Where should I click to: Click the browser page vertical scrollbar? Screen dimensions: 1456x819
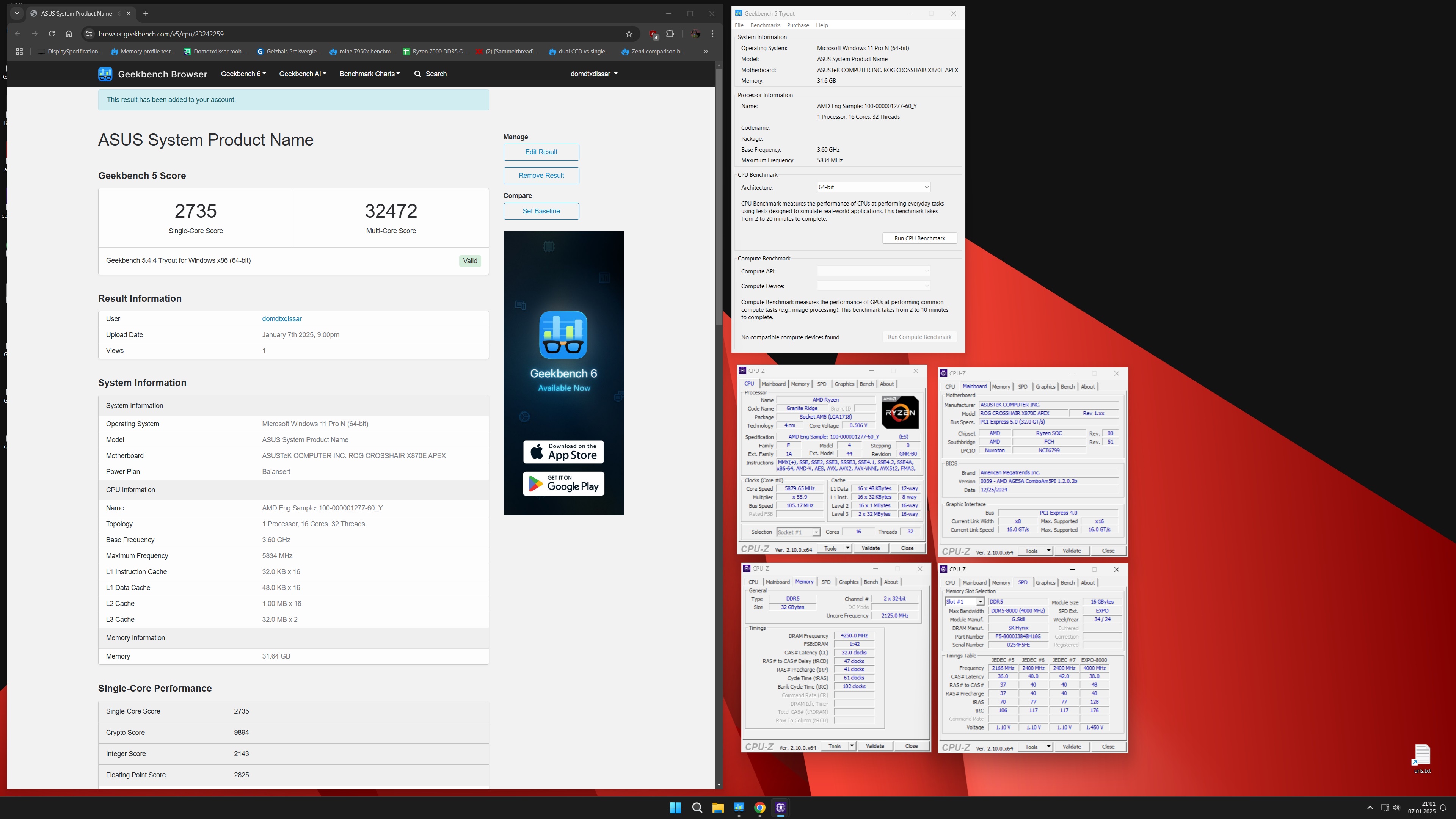(719, 198)
